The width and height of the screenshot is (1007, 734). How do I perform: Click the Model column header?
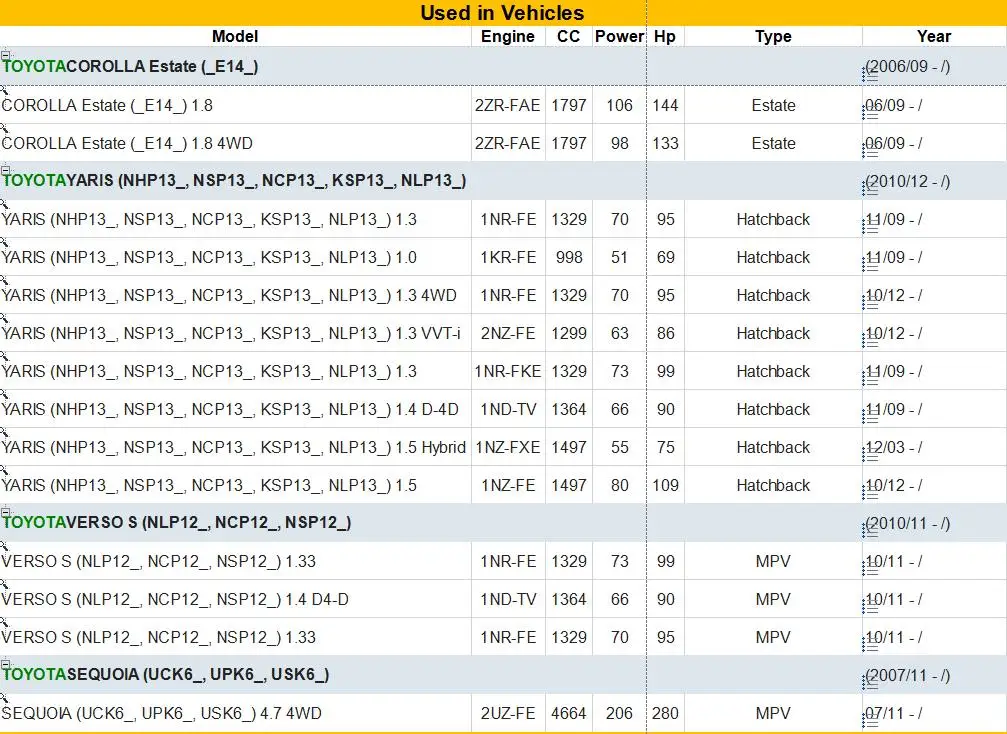[235, 37]
